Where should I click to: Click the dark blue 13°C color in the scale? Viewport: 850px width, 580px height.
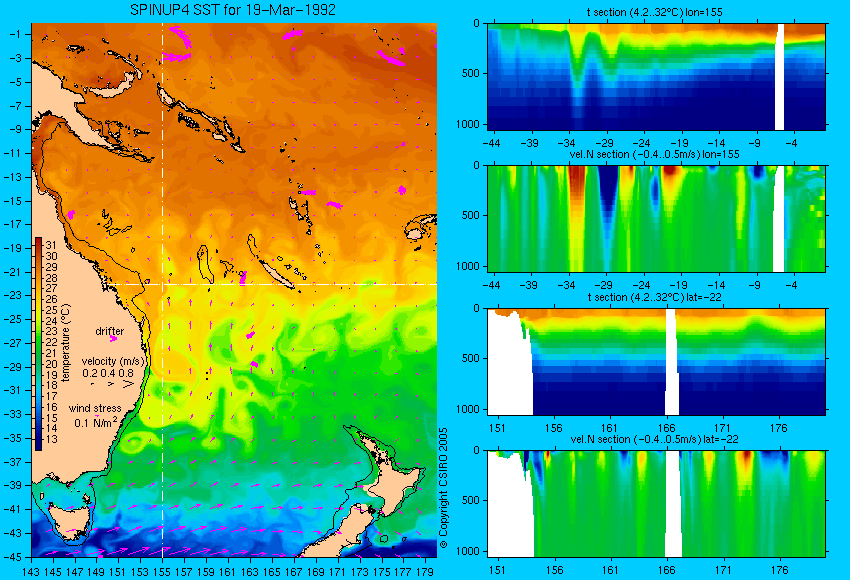point(38,441)
